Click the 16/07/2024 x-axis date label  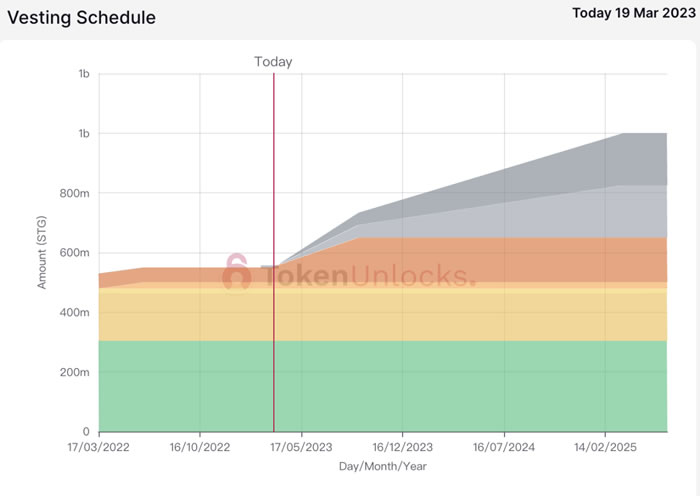coord(503,447)
